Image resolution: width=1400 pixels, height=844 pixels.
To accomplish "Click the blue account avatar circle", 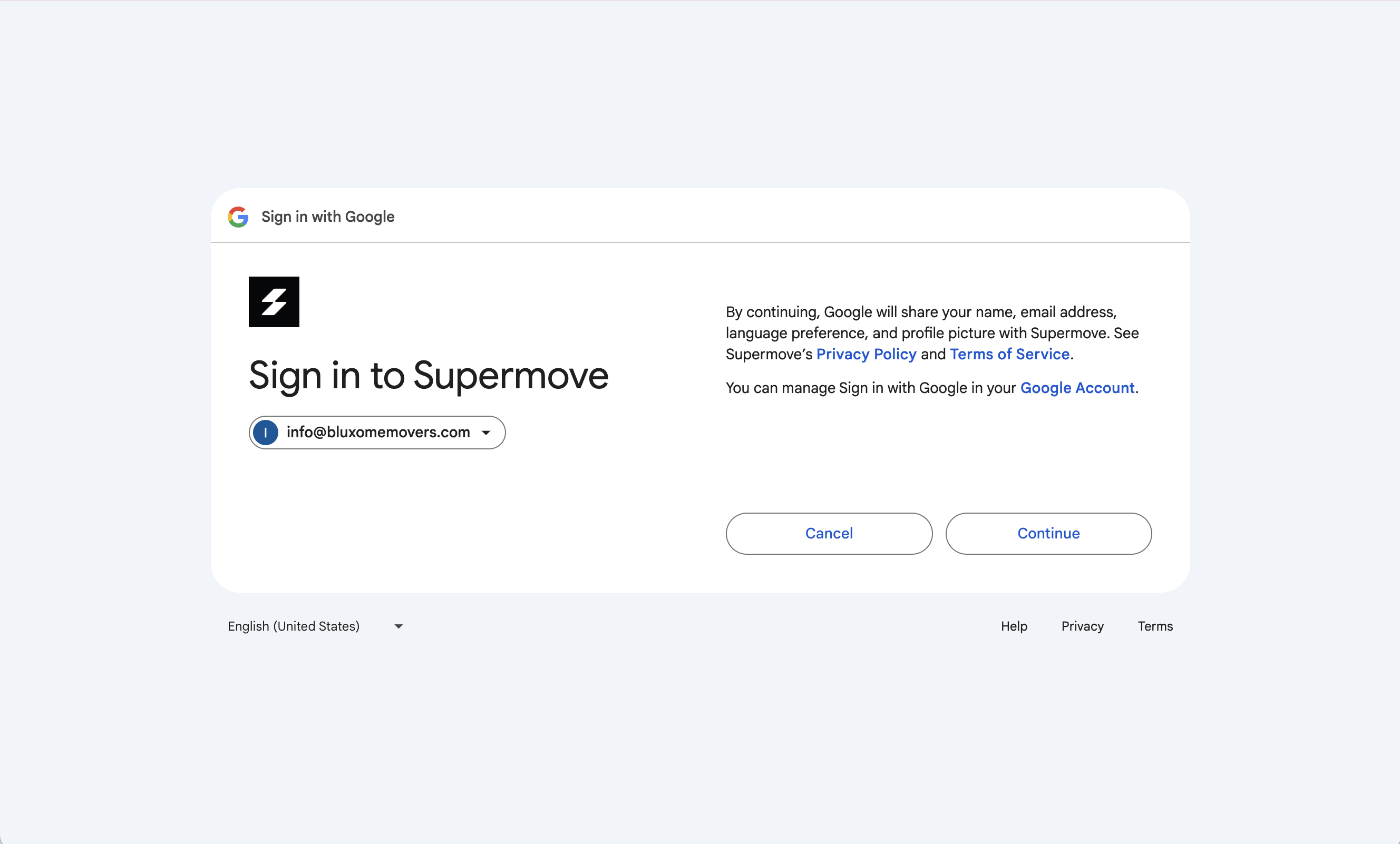I will click(265, 432).
